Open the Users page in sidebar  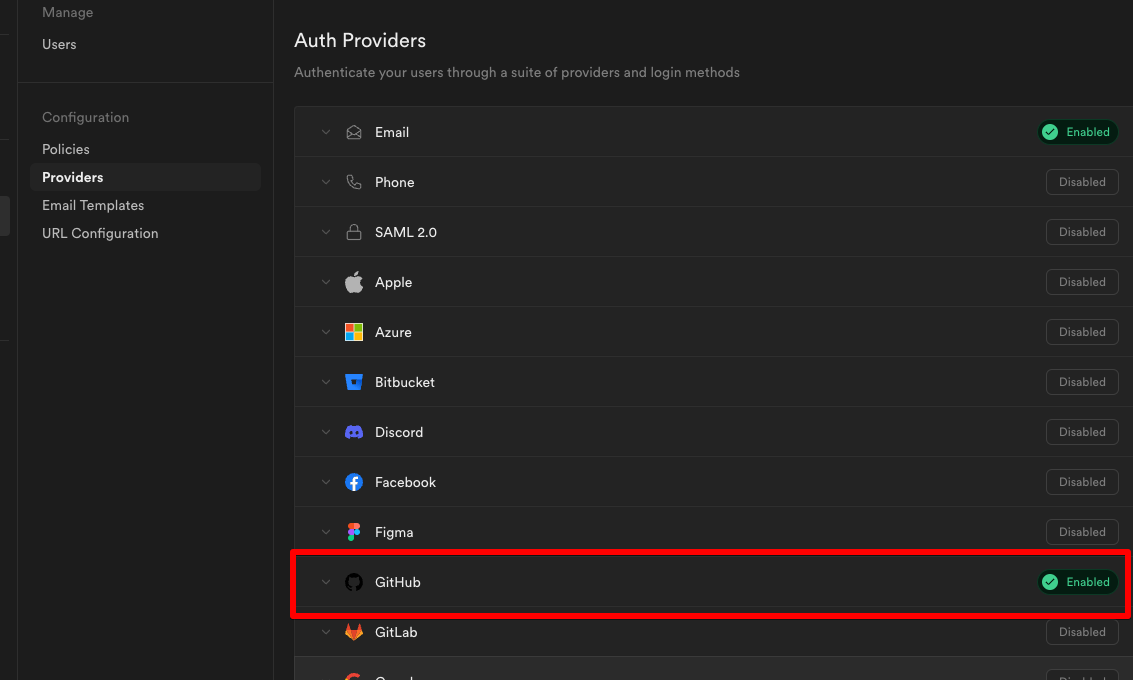(59, 44)
